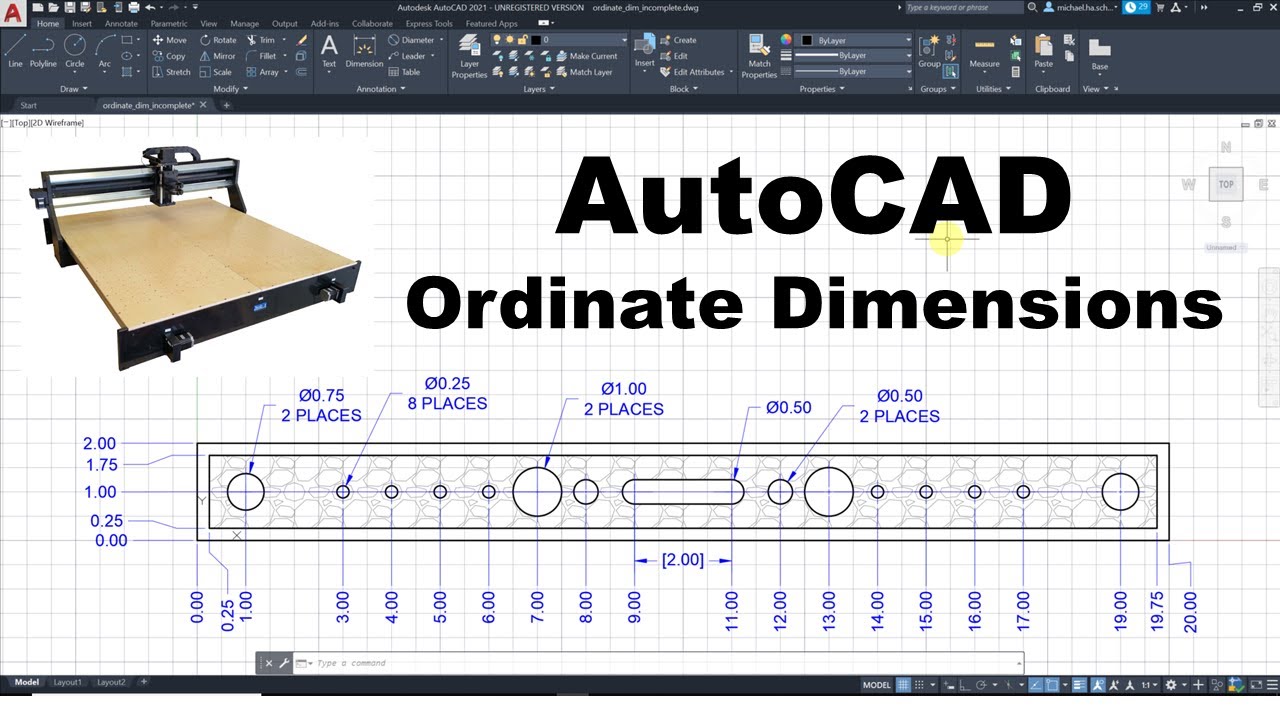Toggle the drawing grid display in status bar
The image size is (1280, 720).
pos(904,685)
